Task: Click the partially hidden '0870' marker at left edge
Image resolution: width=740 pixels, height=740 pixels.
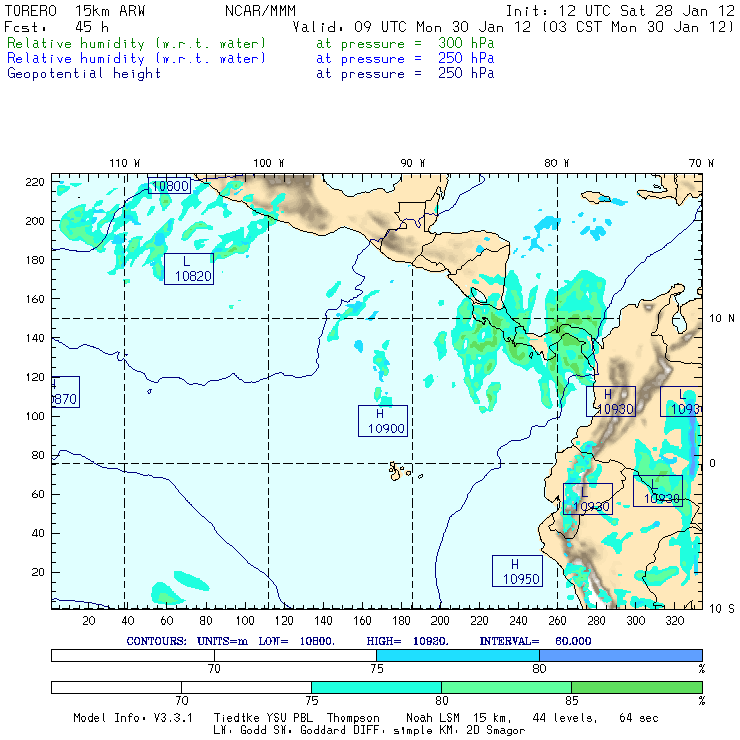Action: [65, 392]
